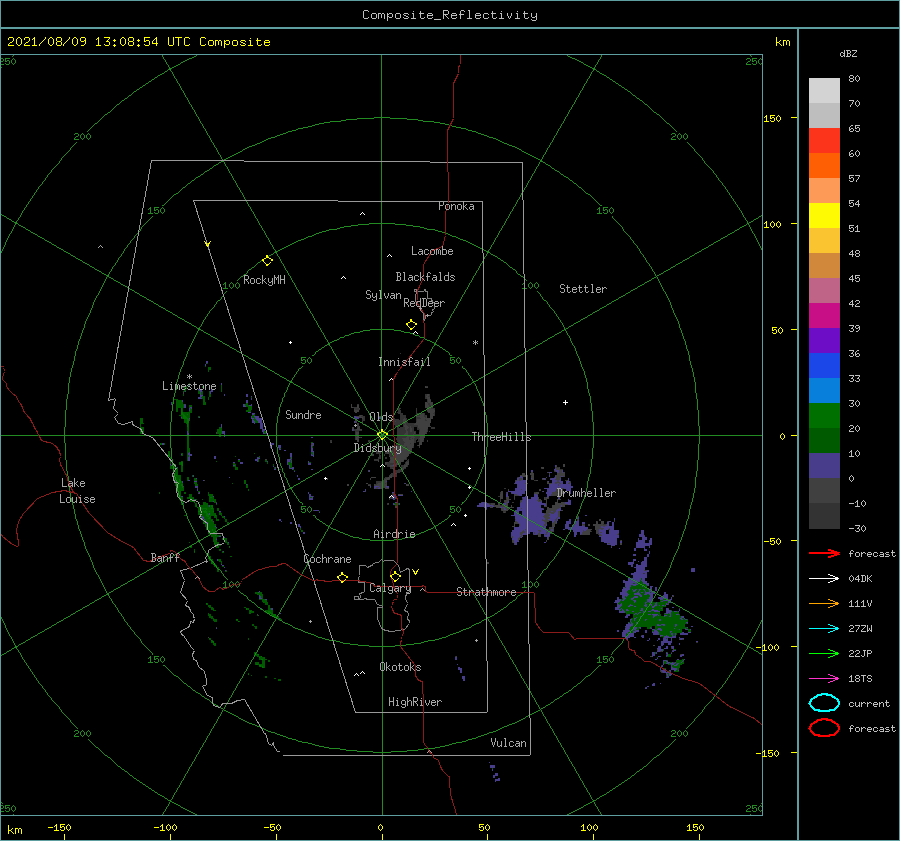
Task: Click the cyan 27ZW arrow icon
Action: point(824,629)
